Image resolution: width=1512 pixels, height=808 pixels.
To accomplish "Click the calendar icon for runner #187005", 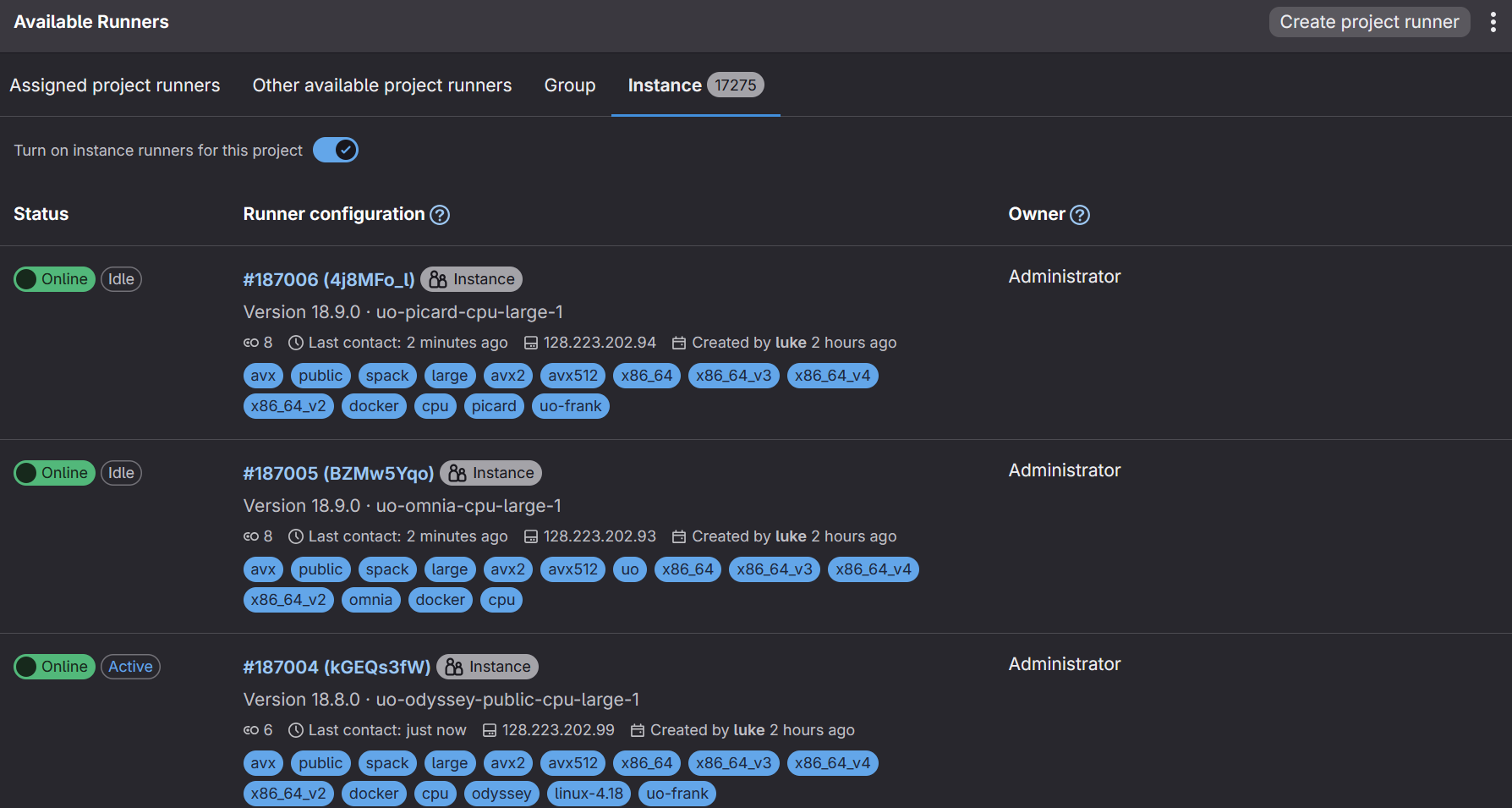I will 679,536.
